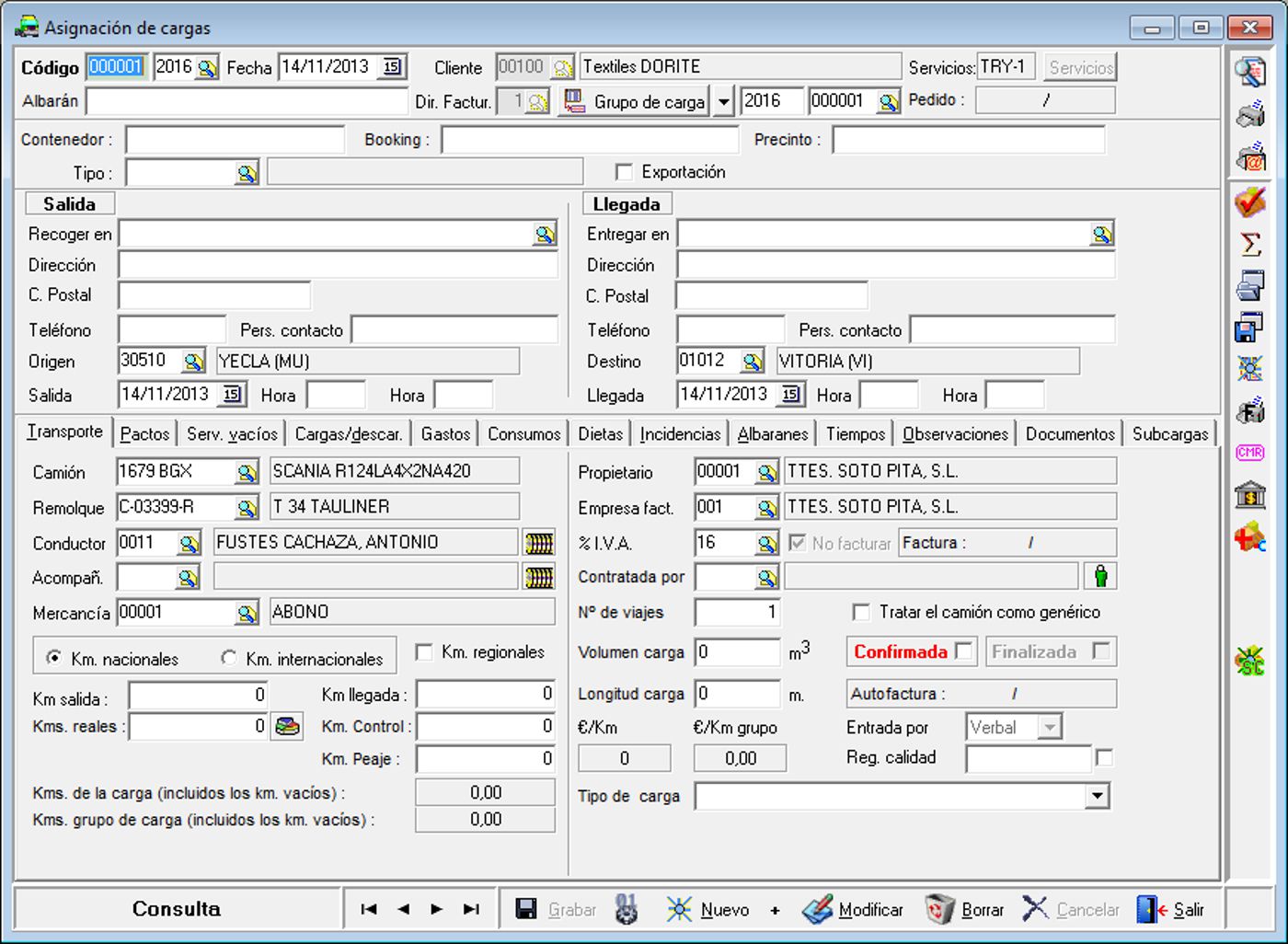Open the Entrada por Verbal dropdown
This screenshot has width=1288, height=944.
click(1049, 728)
